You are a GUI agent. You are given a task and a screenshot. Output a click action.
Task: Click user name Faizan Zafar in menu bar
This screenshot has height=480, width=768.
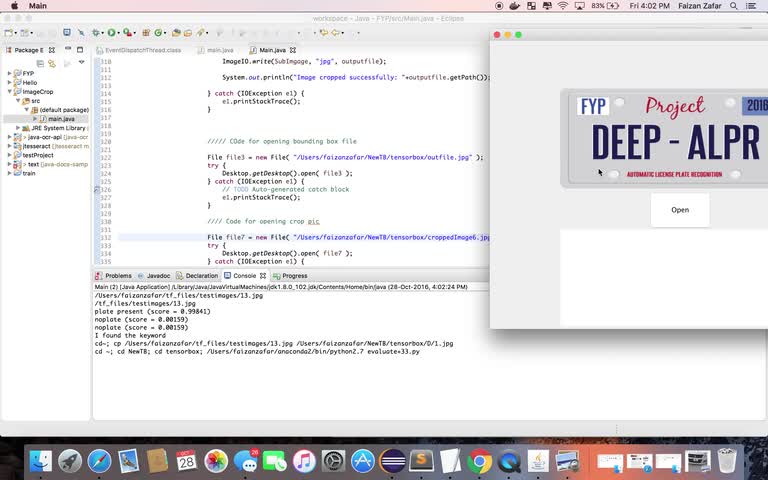click(x=699, y=6)
